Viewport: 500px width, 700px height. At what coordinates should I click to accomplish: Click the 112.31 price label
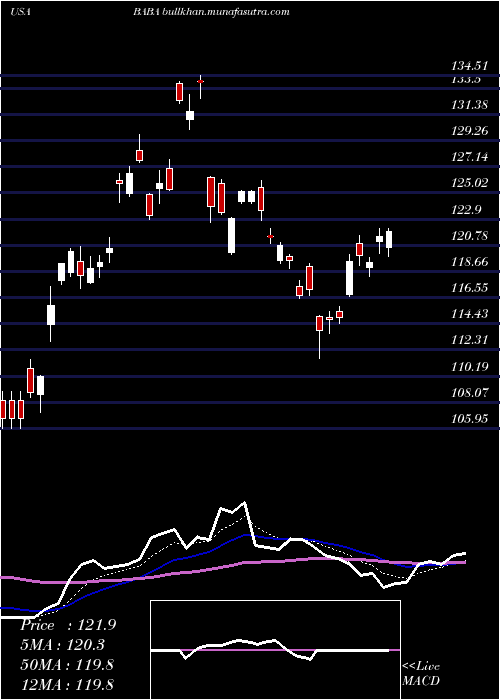[469, 340]
